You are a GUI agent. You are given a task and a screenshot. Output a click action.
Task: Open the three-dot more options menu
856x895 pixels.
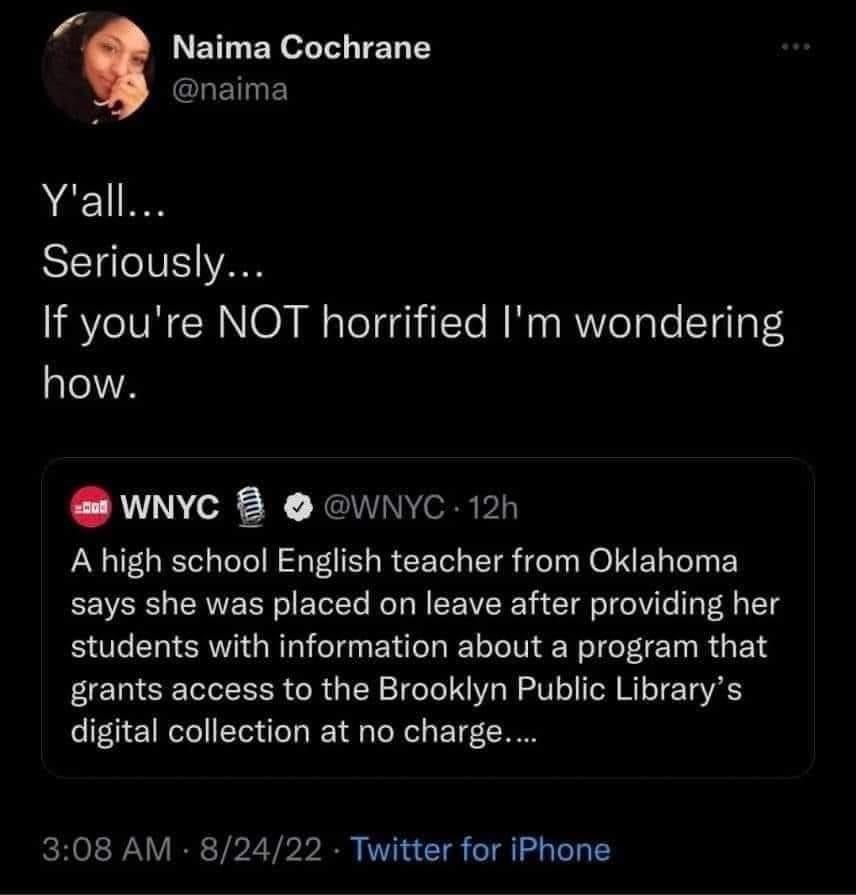796,49
